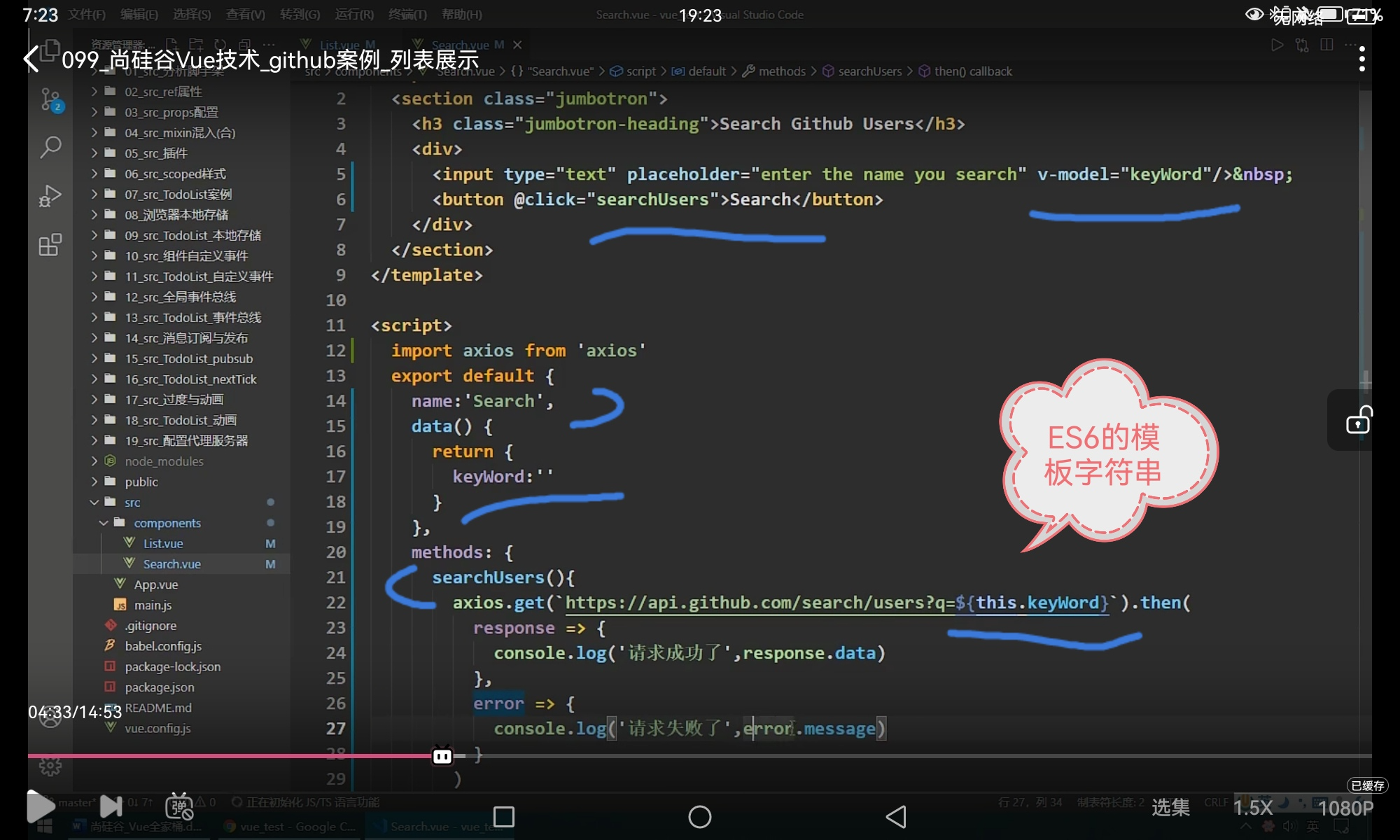1400x840 pixels.
Task: Click the Search icon in activity bar
Action: click(50, 147)
